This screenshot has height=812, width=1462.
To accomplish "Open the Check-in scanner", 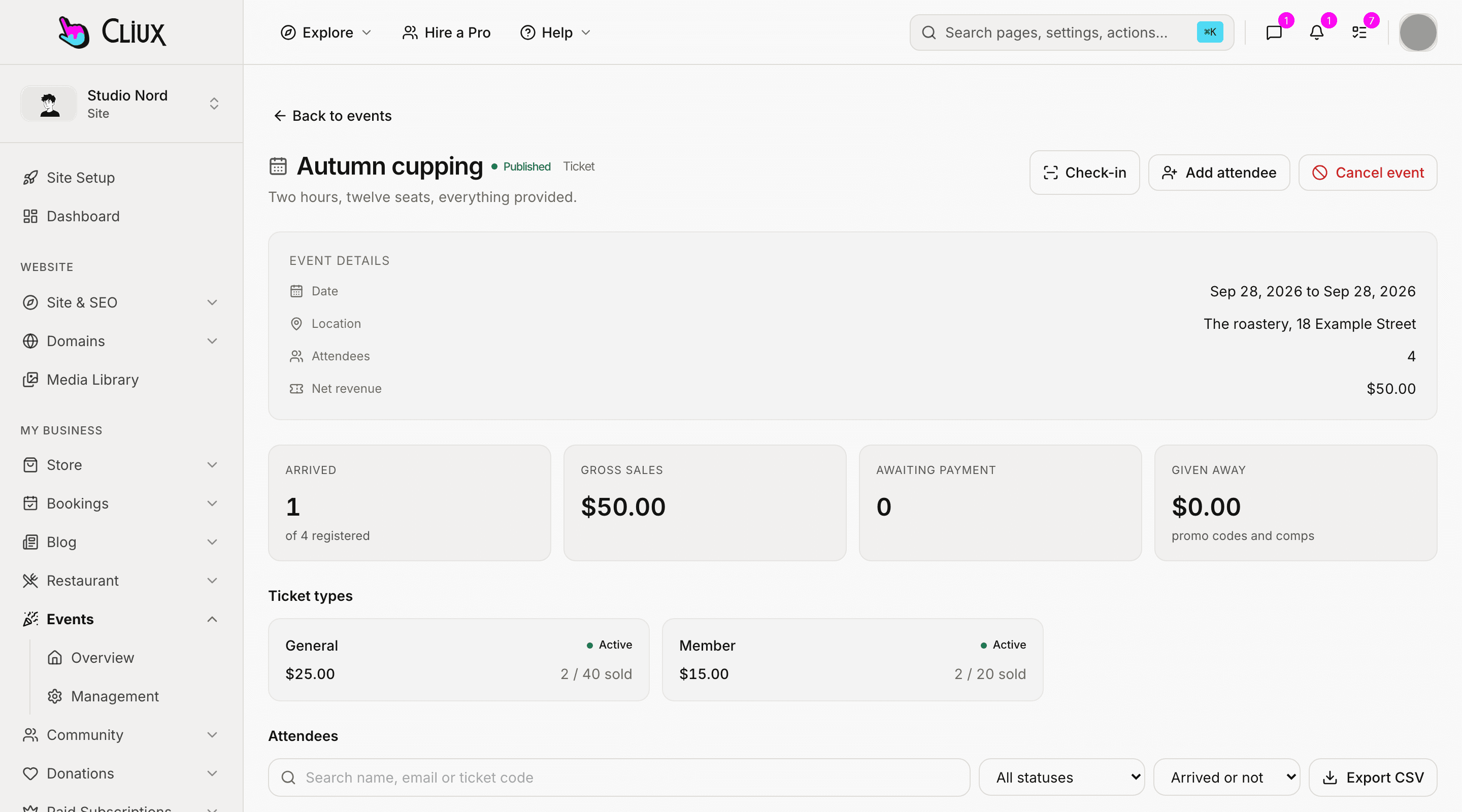I will (1084, 173).
